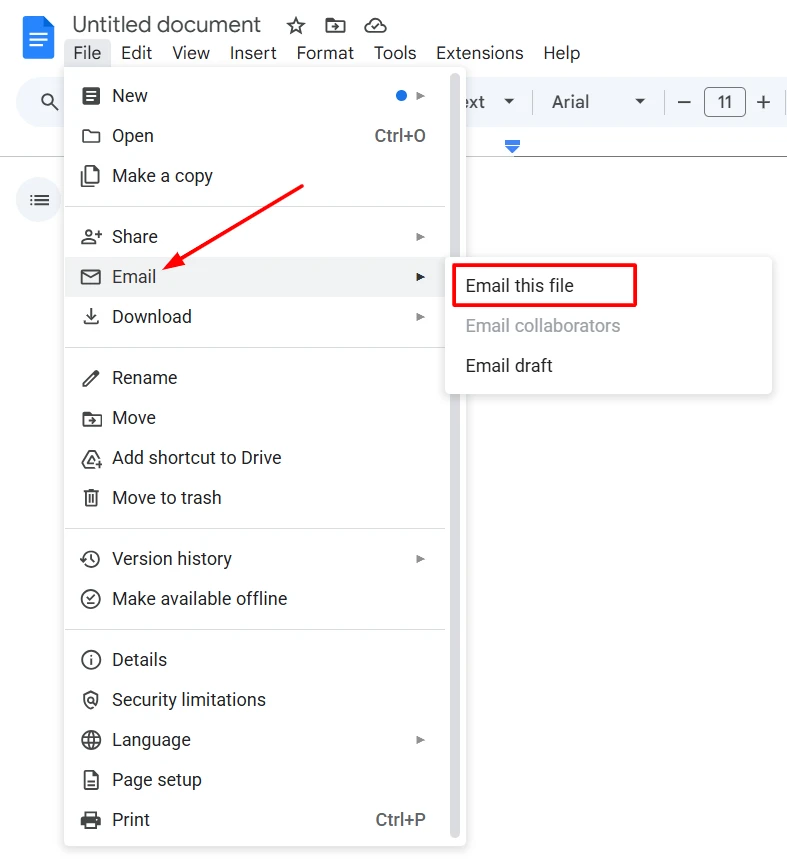Click the blue indent marker on the ruler

click(512, 145)
